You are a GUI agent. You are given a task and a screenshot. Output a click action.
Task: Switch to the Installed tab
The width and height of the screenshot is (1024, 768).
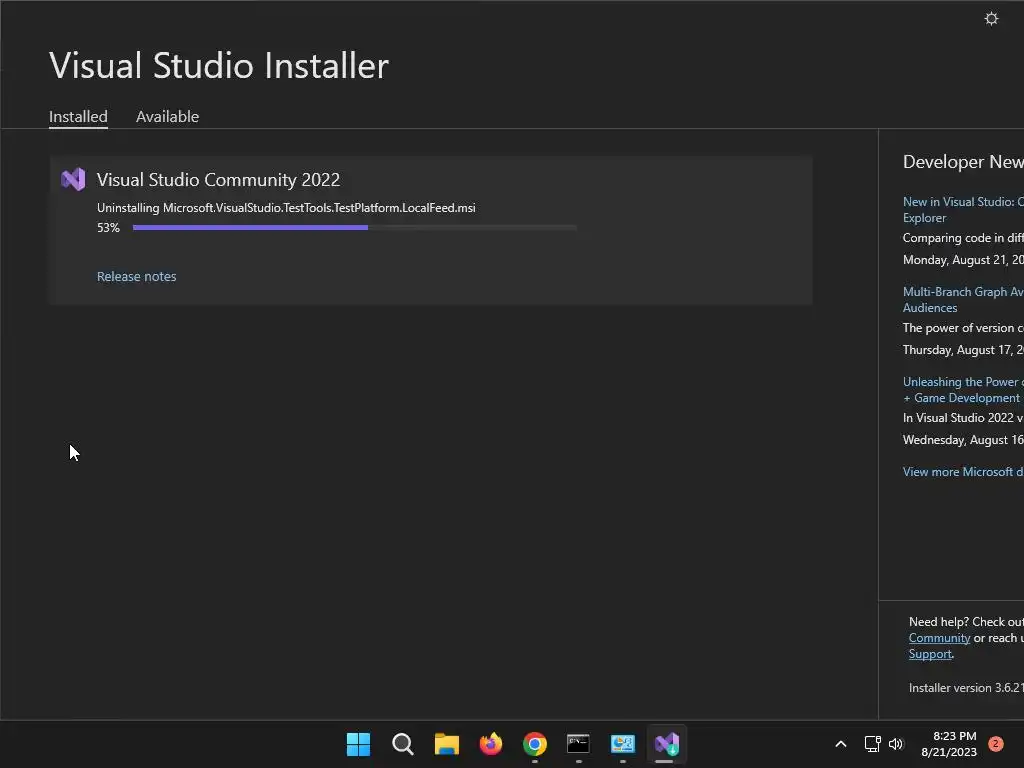tap(78, 116)
